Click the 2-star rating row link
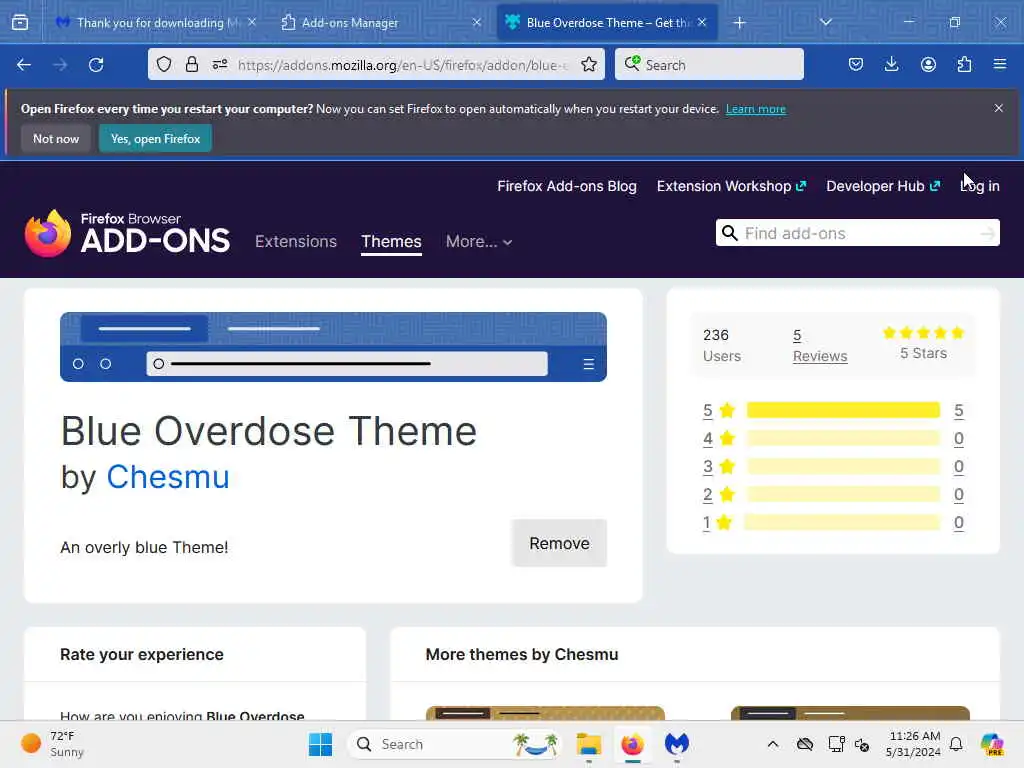 707,494
